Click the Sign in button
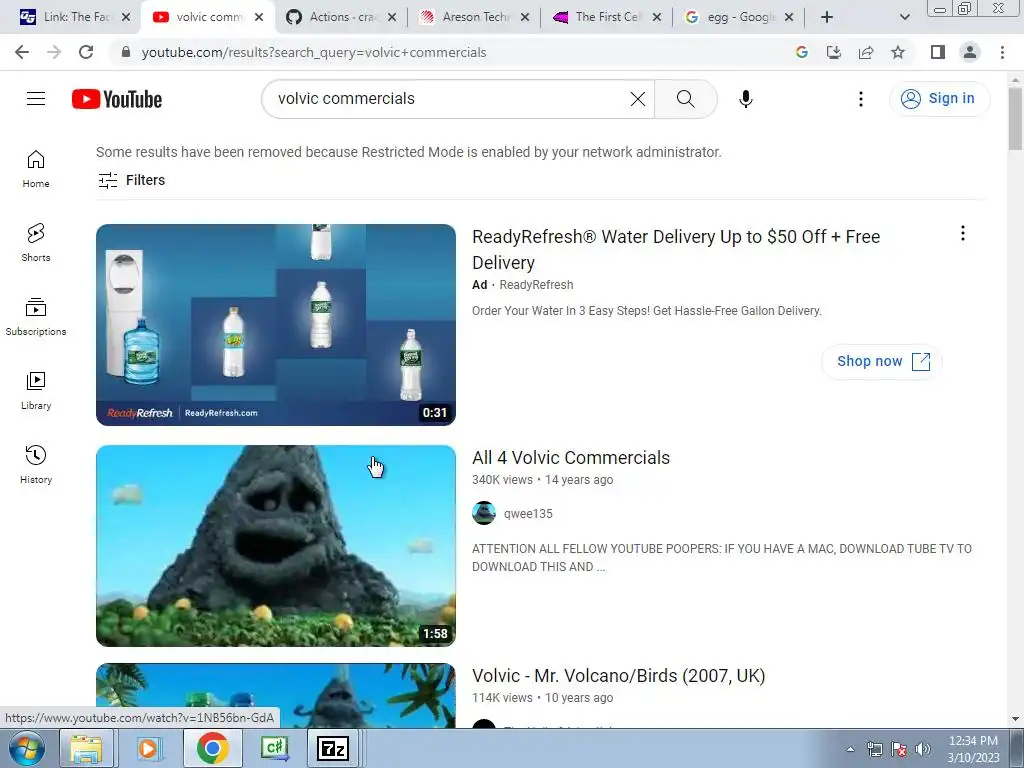The height and width of the screenshot is (768, 1024). pos(939,99)
